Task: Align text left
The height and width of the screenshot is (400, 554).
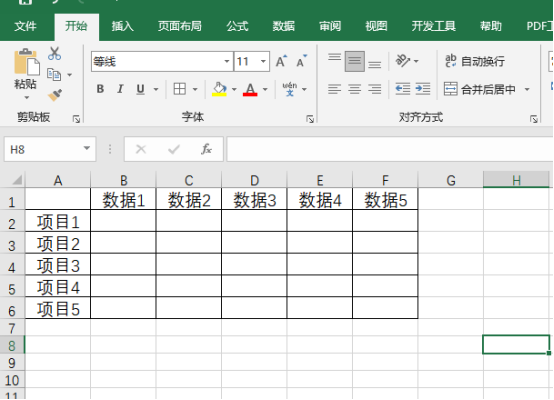Action: [x=334, y=89]
